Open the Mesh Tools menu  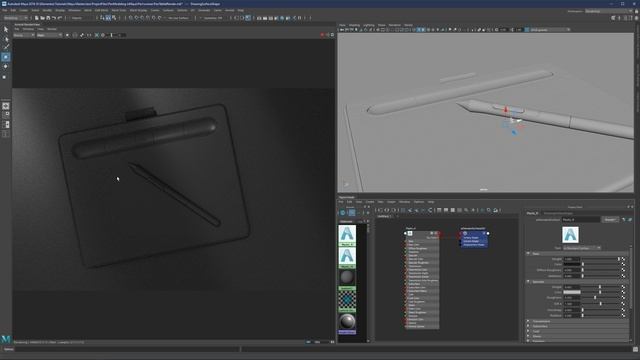(119, 10)
